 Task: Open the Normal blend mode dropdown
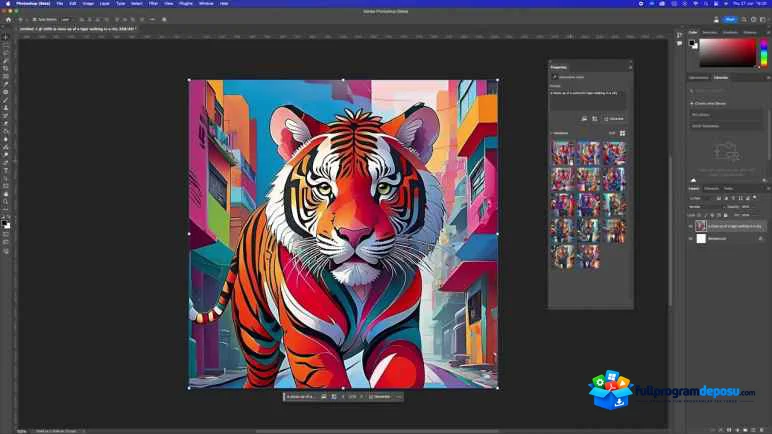[x=705, y=207]
